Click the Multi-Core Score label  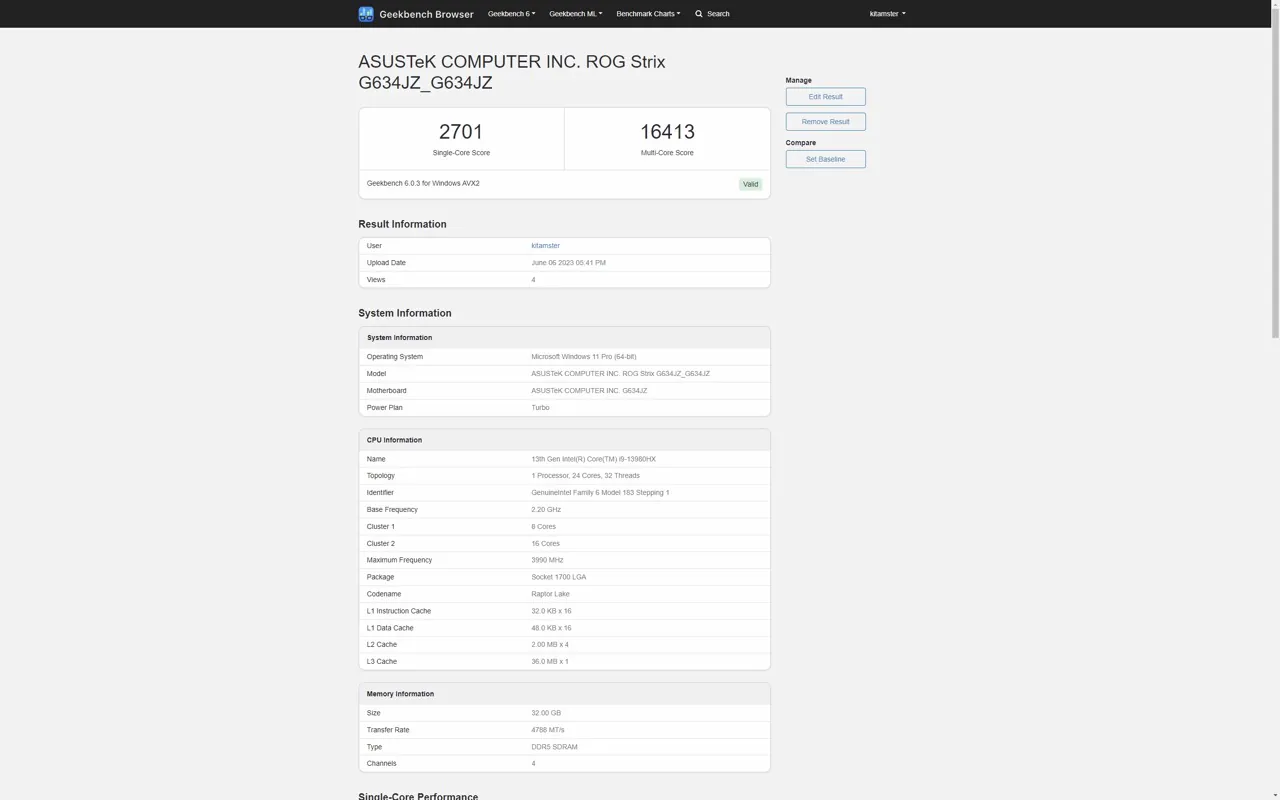click(x=667, y=153)
